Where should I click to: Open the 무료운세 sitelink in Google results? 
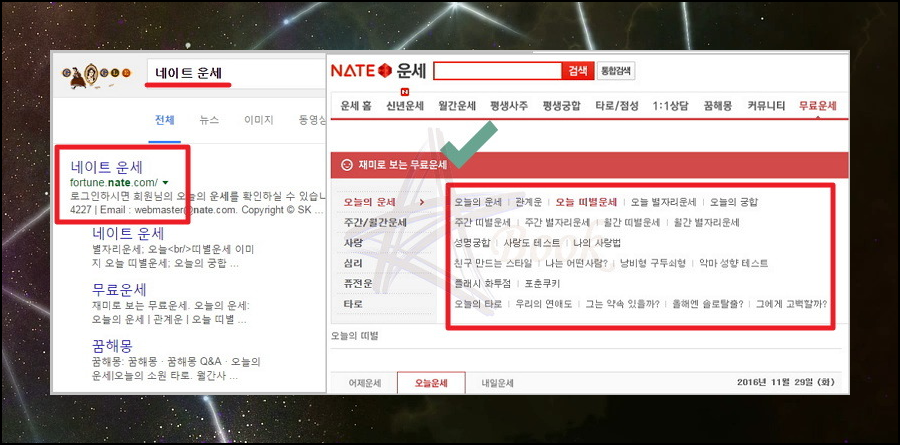(x=119, y=288)
